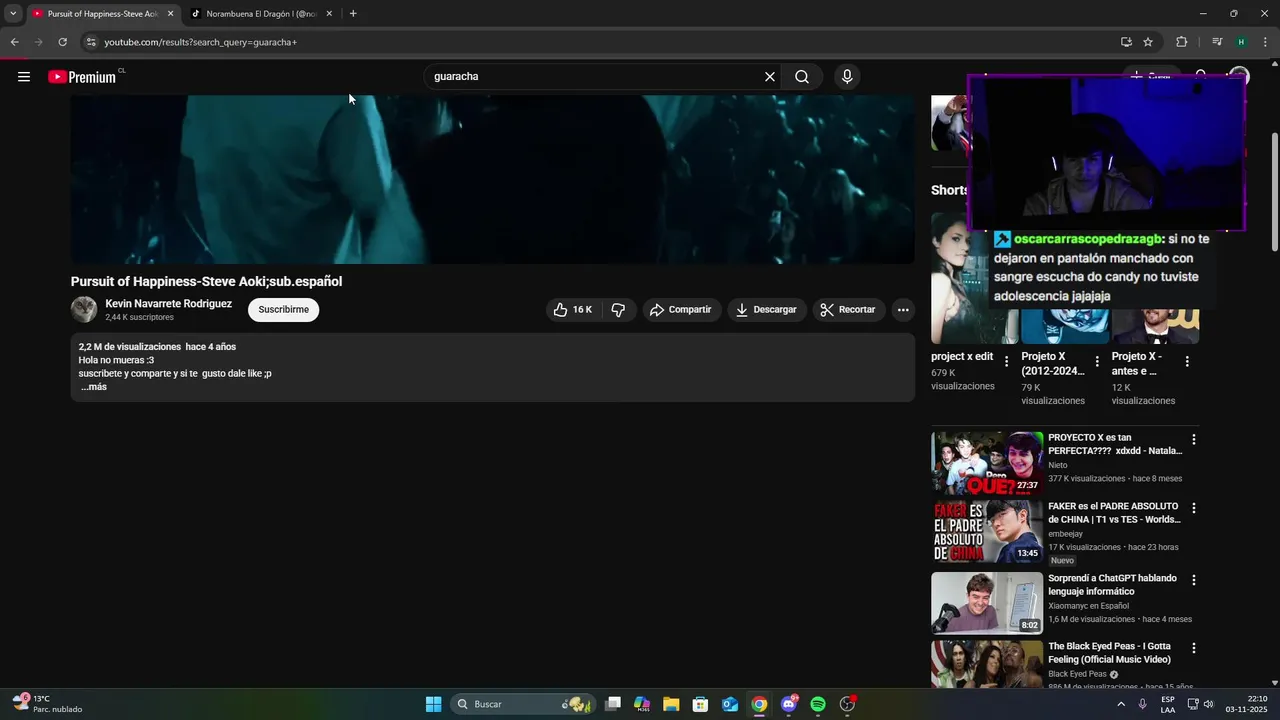1280x720 pixels.
Task: Open FAKER ES EL PADRE ABSOLUTO thumbnail
Action: coord(987,532)
